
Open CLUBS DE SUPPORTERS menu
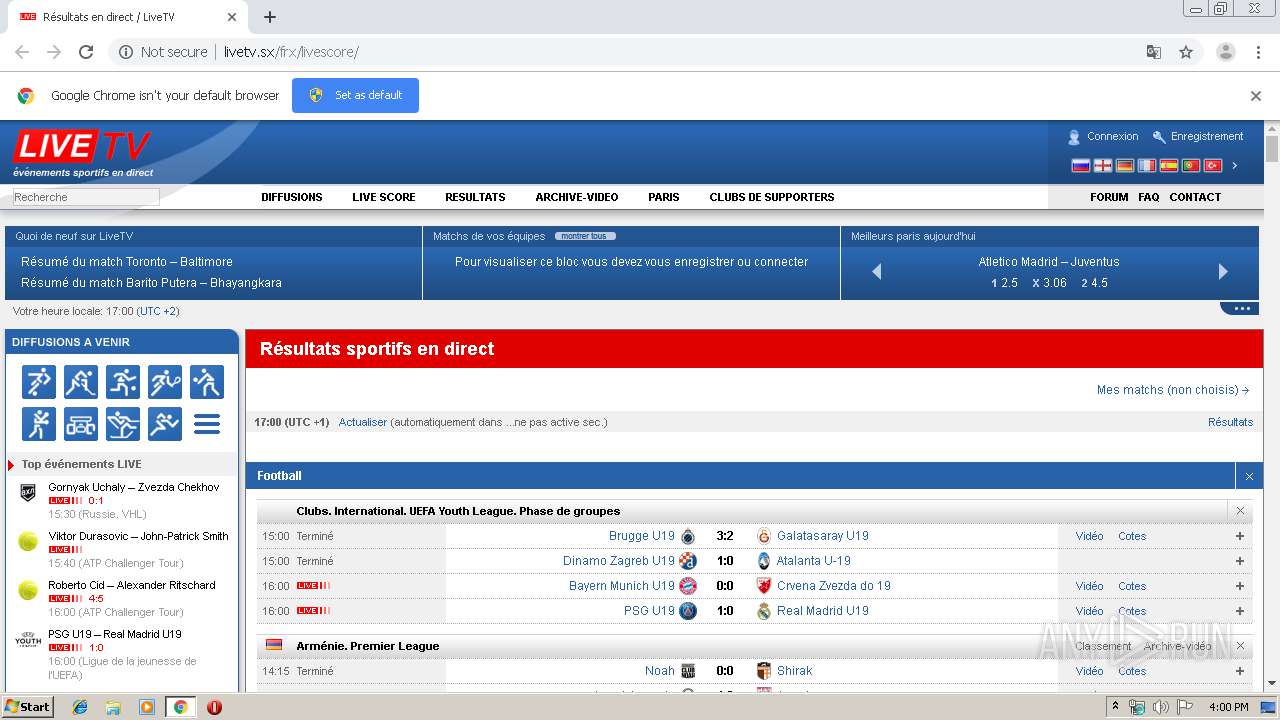pos(772,197)
